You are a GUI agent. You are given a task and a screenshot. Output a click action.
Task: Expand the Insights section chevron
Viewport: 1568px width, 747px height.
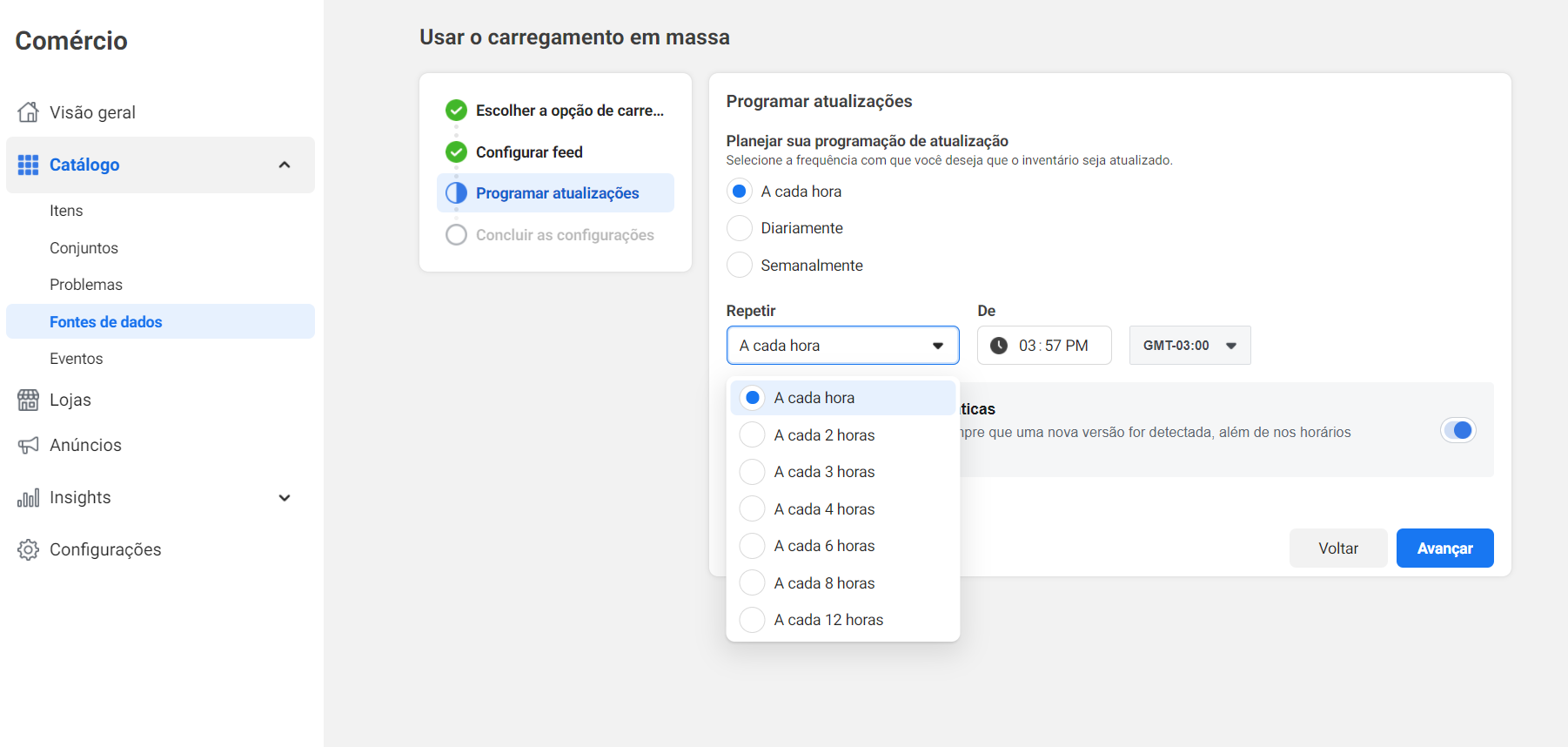pyautogui.click(x=285, y=498)
